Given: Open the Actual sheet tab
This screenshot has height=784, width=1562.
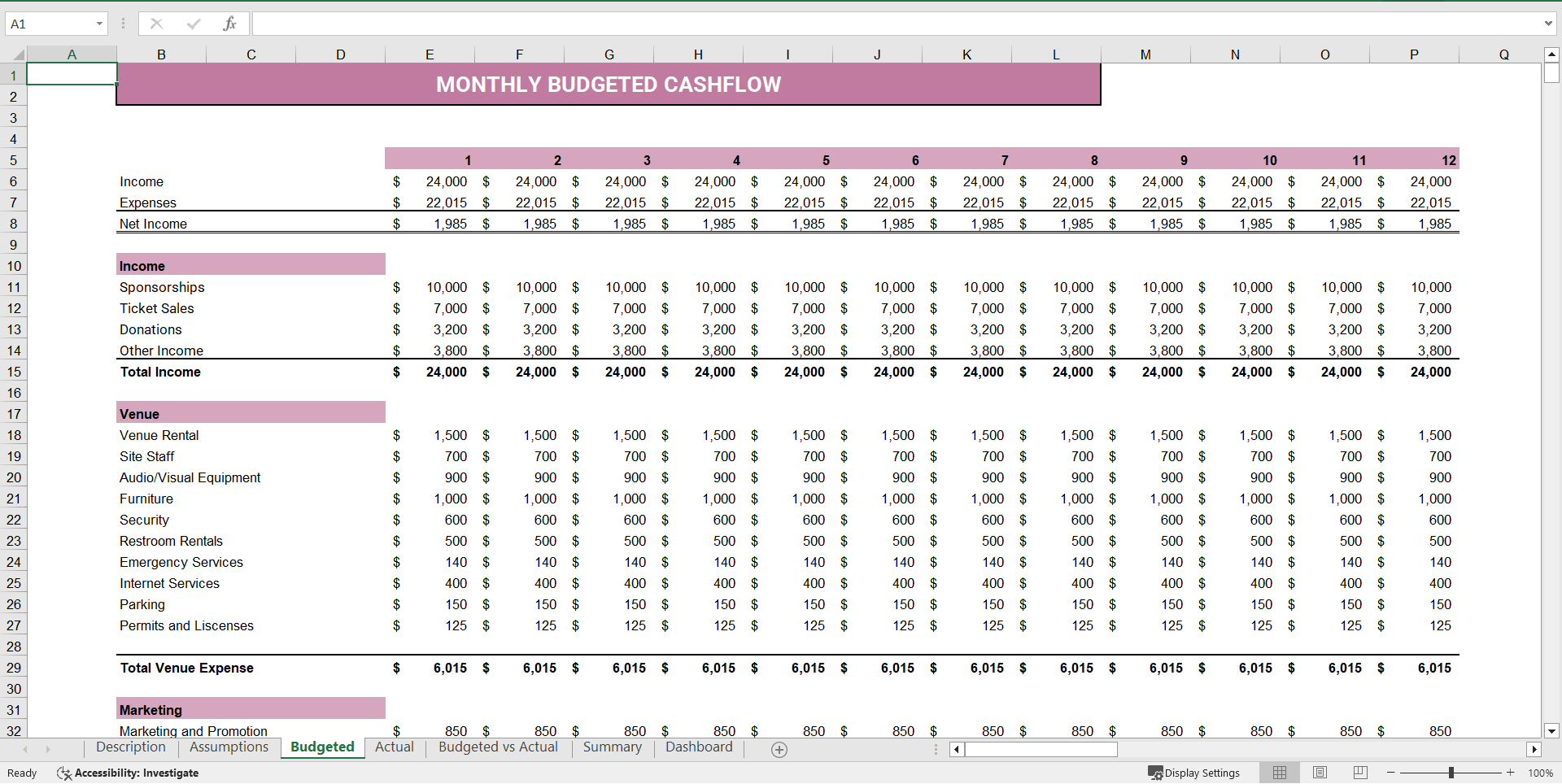Looking at the screenshot, I should tap(395, 747).
